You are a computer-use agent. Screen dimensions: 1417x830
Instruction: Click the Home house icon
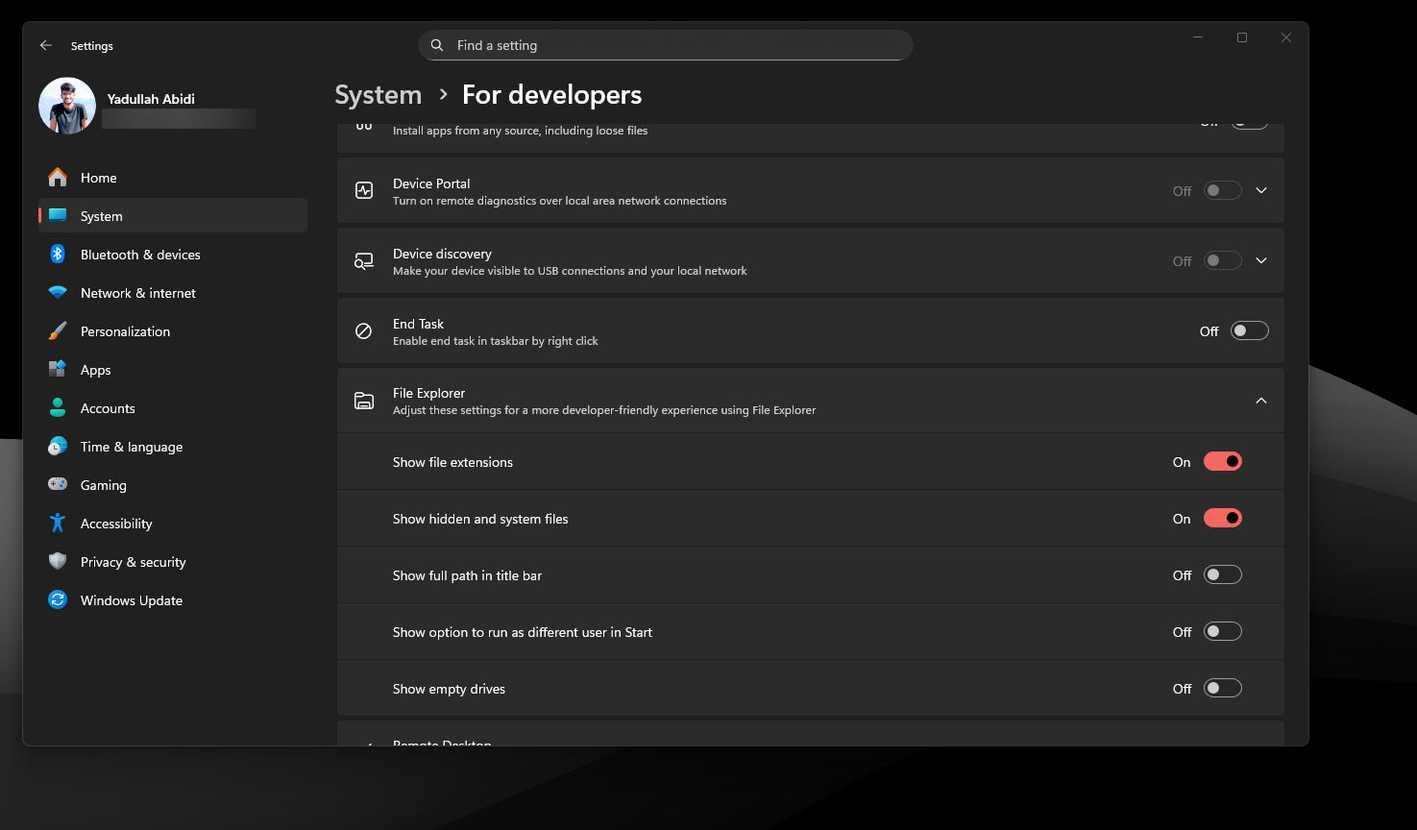(x=58, y=177)
